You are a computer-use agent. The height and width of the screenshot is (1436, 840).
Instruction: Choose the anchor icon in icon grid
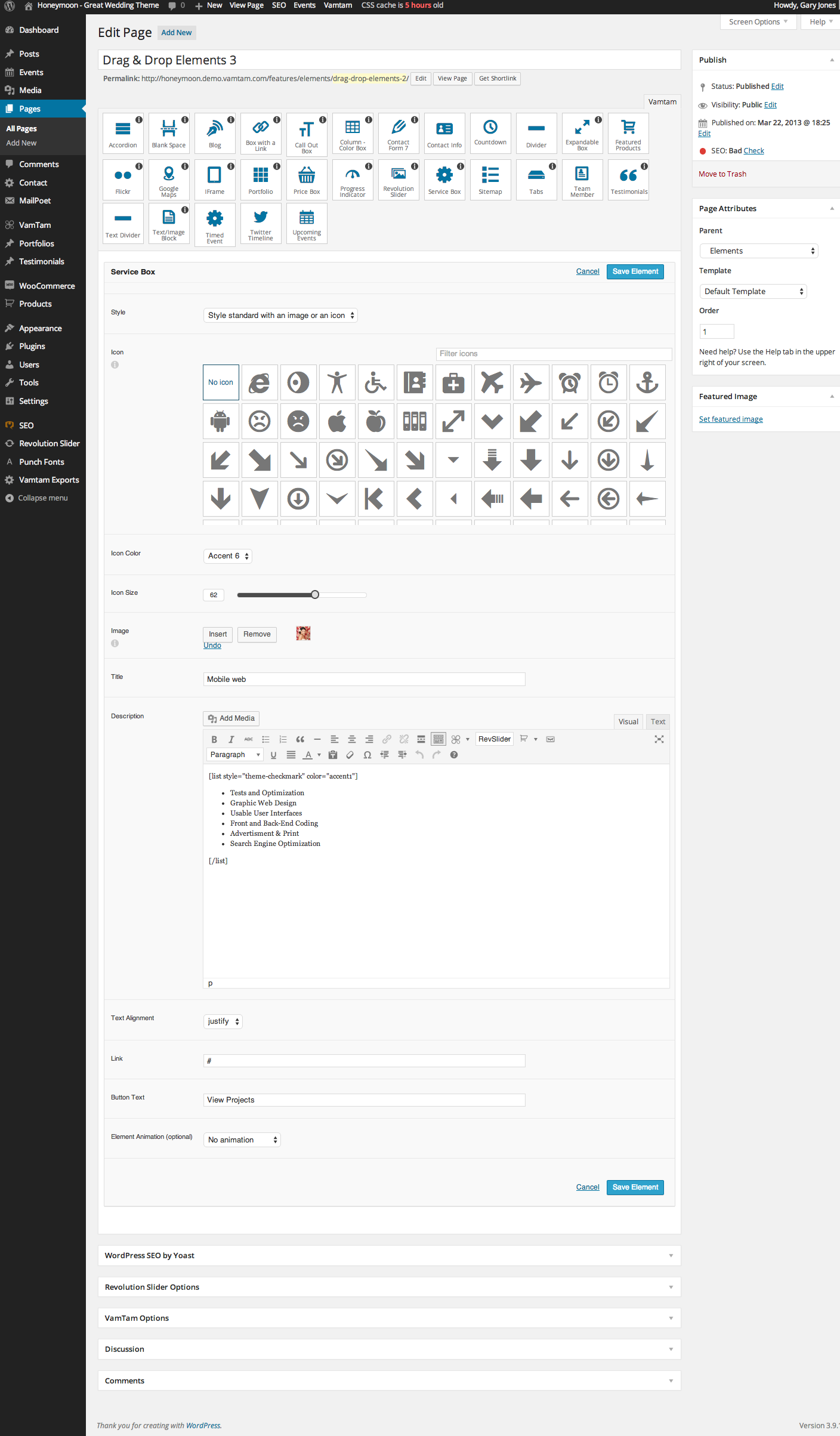coord(647,382)
